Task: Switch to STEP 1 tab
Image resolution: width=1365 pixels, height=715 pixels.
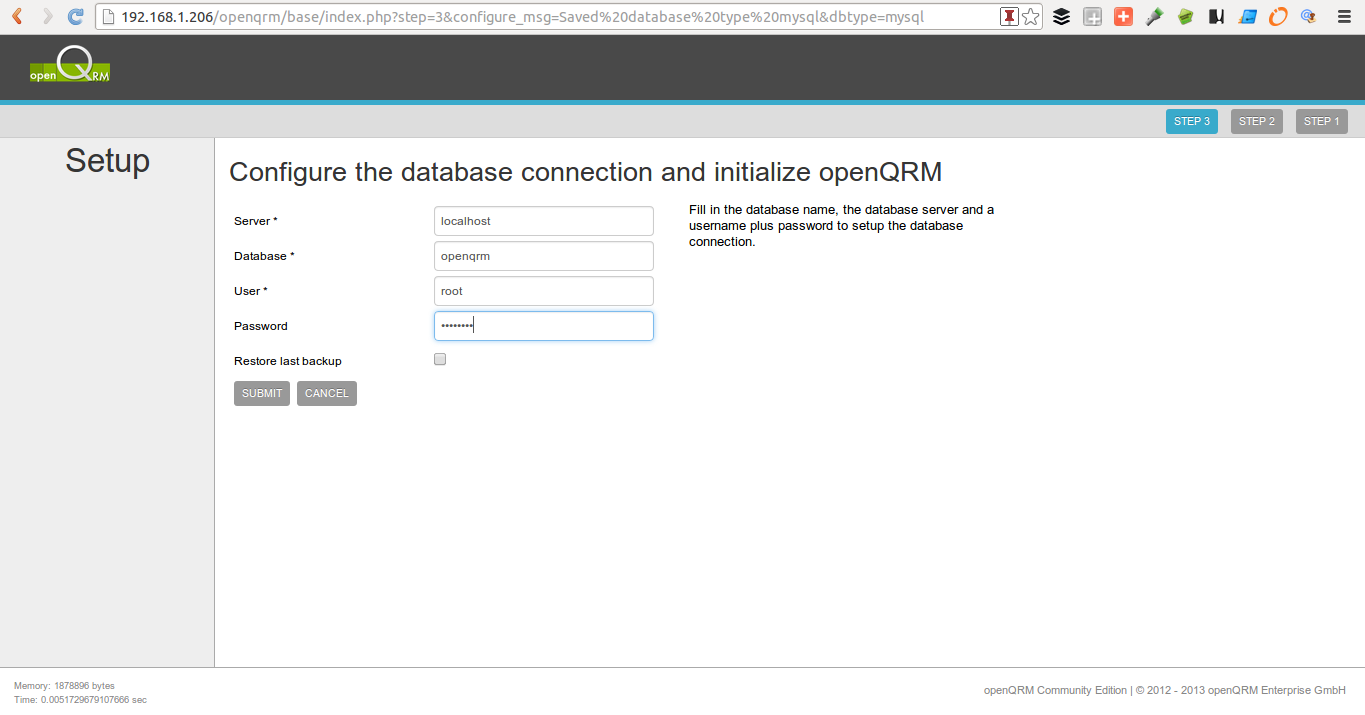Action: 1321,120
